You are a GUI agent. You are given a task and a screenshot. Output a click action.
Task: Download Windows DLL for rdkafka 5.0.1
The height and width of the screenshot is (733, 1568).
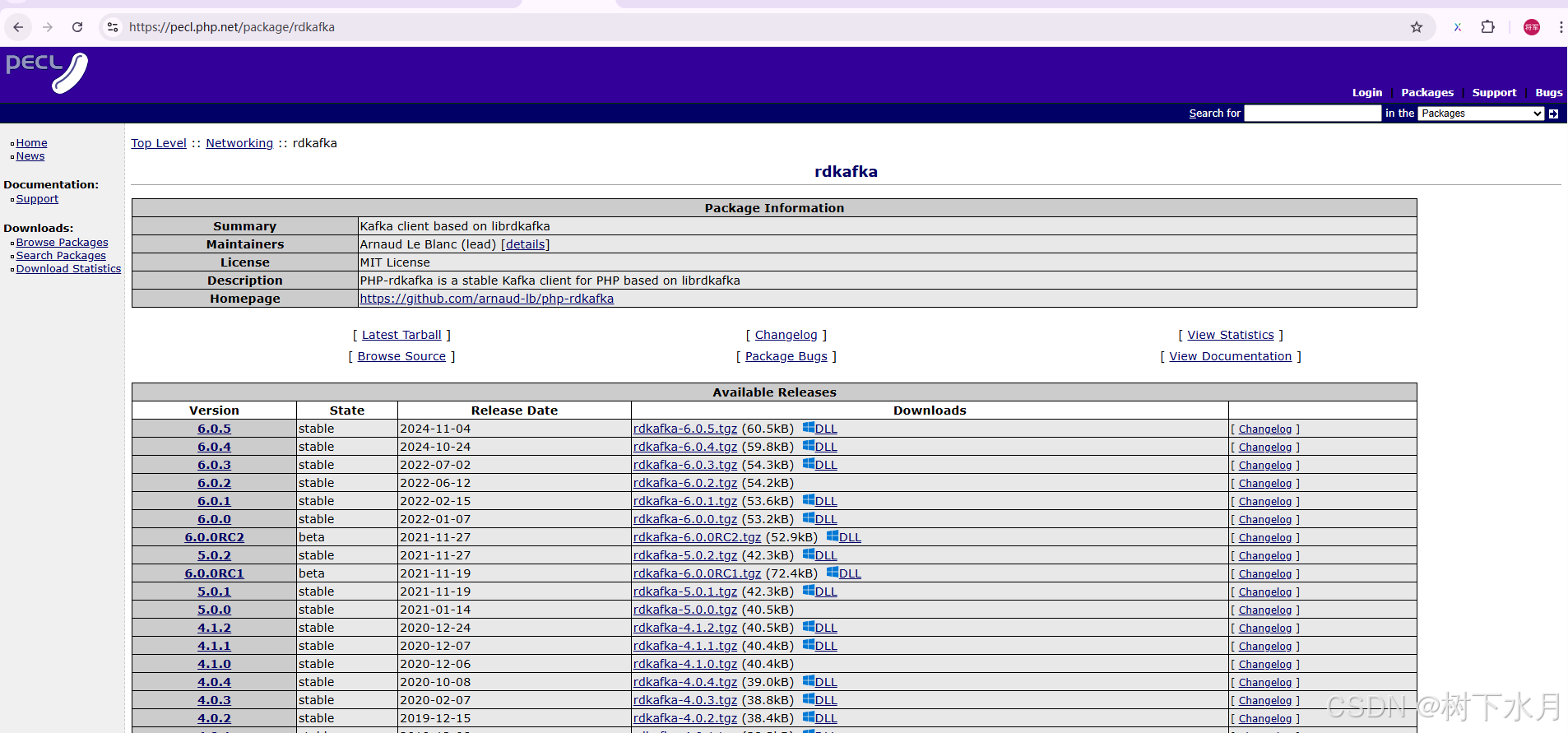tap(819, 592)
